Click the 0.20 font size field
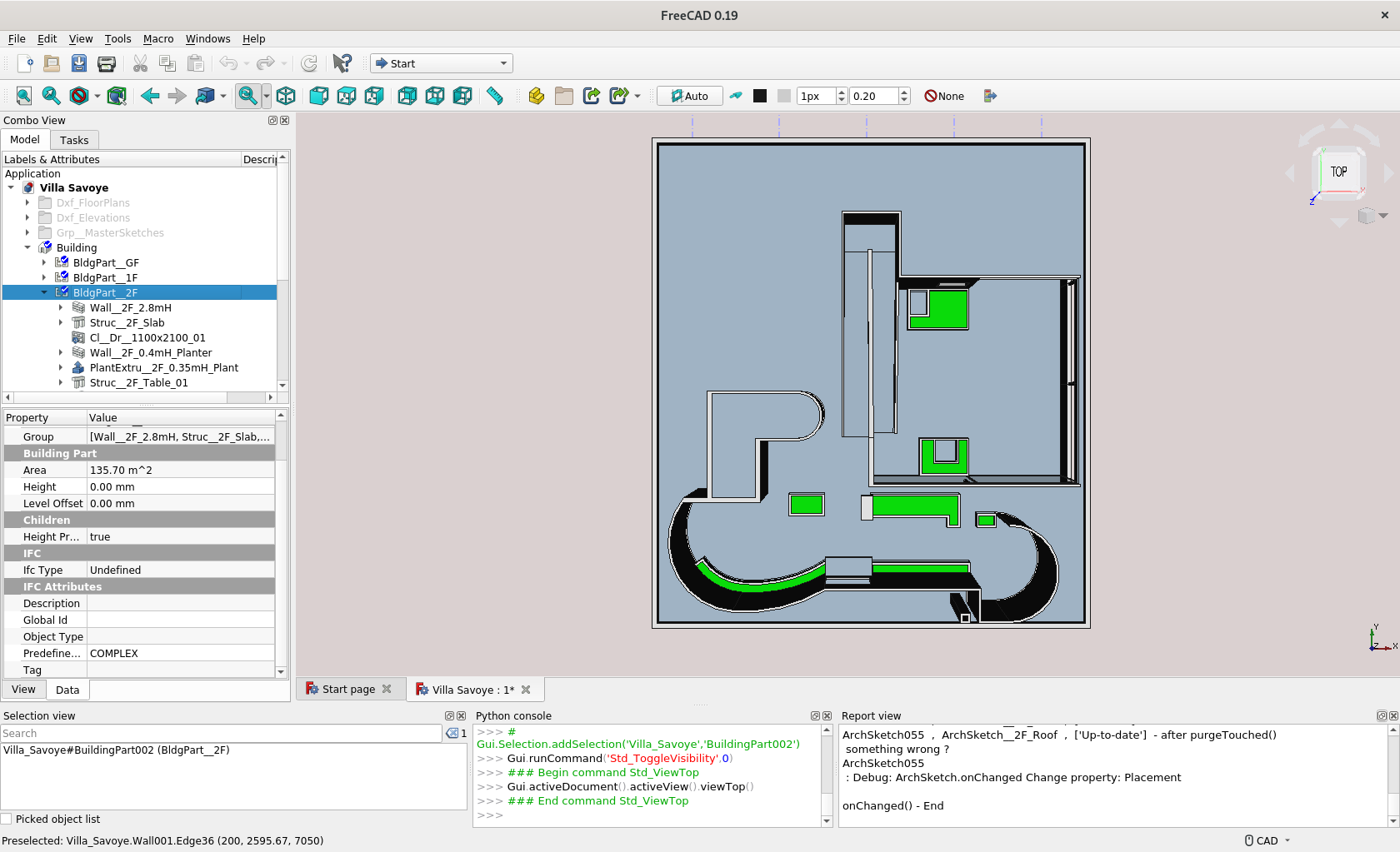 coord(874,96)
